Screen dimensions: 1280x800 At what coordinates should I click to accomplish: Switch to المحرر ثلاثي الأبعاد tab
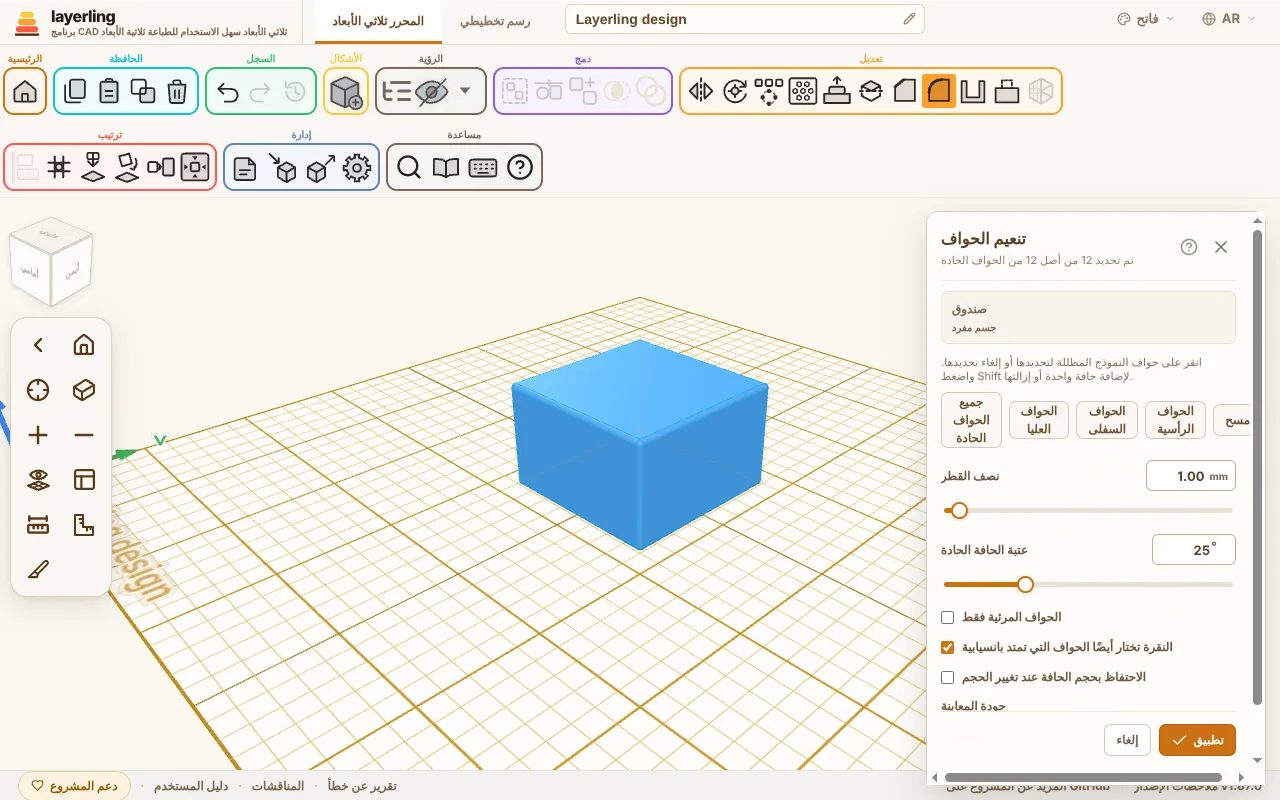[378, 20]
